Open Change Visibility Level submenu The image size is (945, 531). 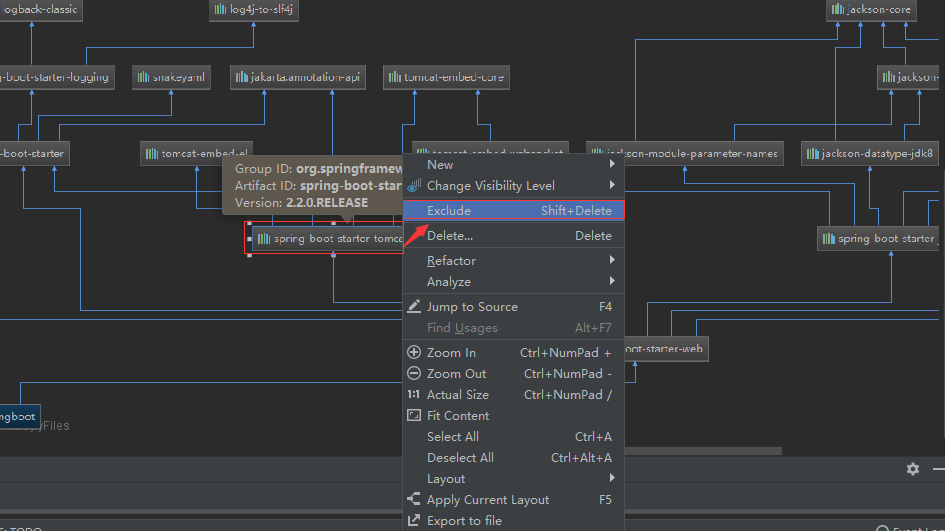pos(513,186)
